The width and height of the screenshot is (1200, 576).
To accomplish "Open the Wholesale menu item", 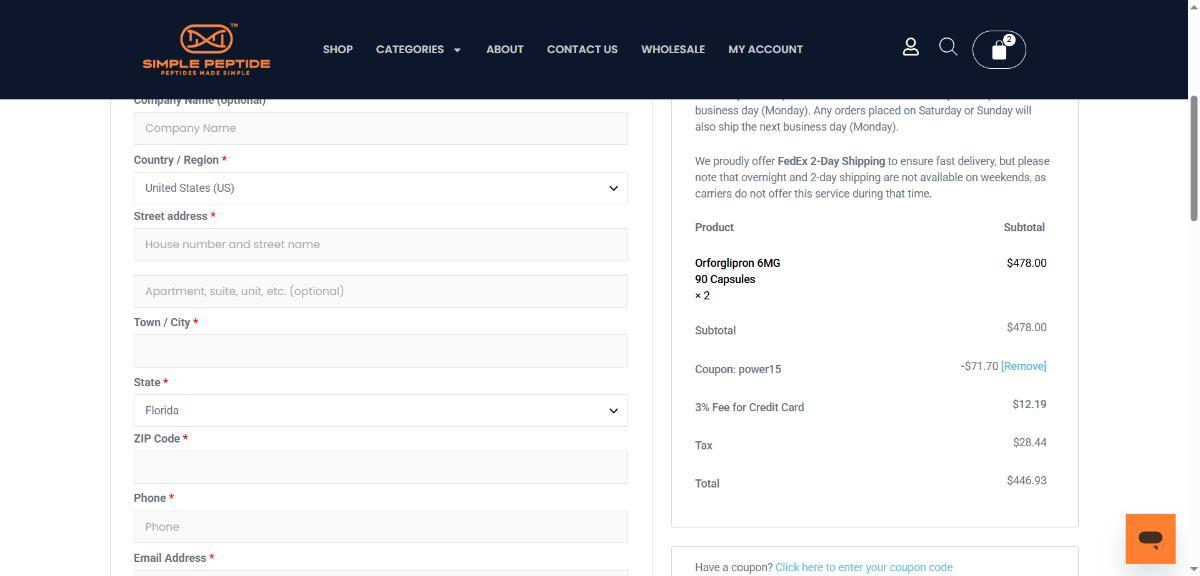I will (672, 49).
